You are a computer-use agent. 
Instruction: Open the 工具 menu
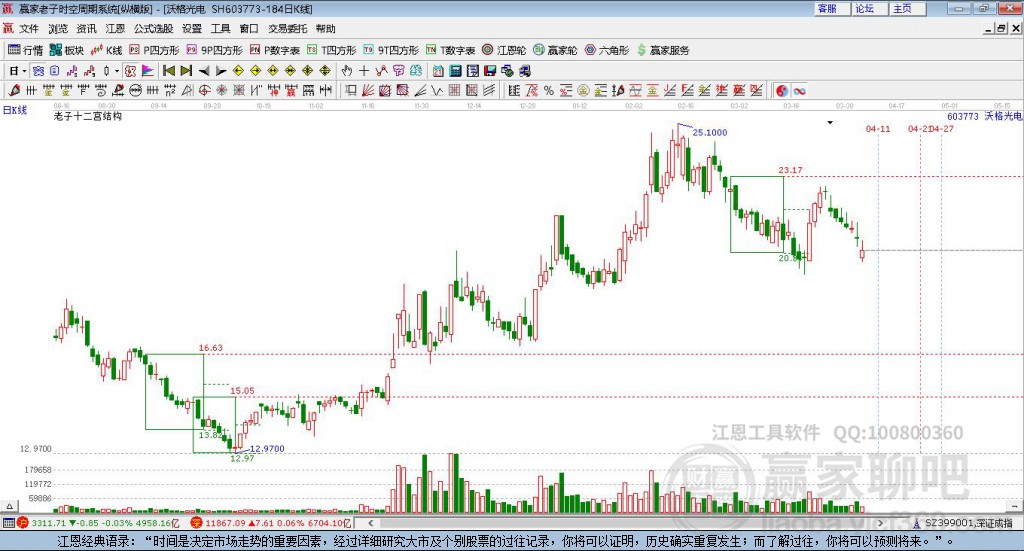(x=220, y=29)
